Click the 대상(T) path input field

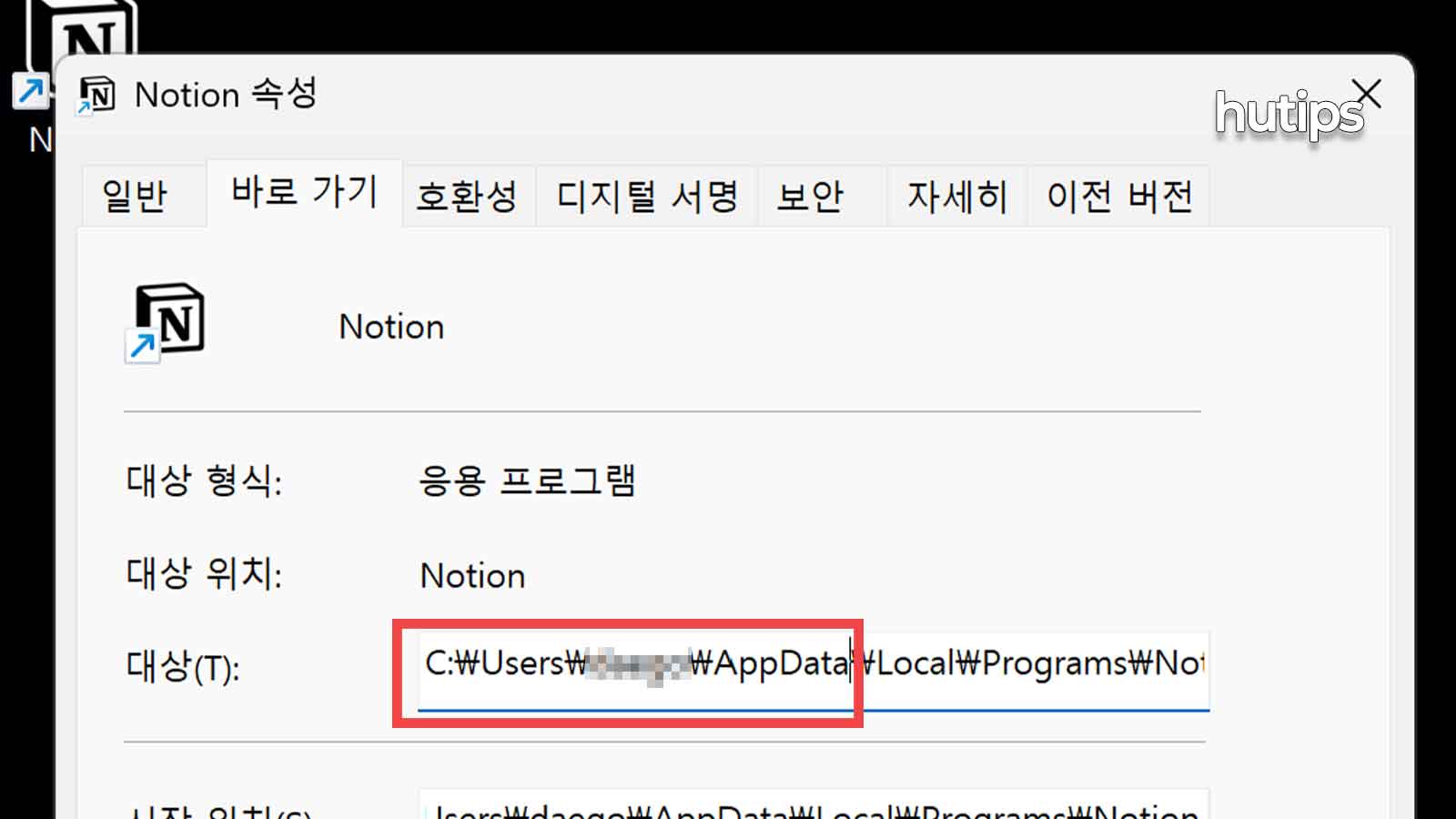(814, 671)
